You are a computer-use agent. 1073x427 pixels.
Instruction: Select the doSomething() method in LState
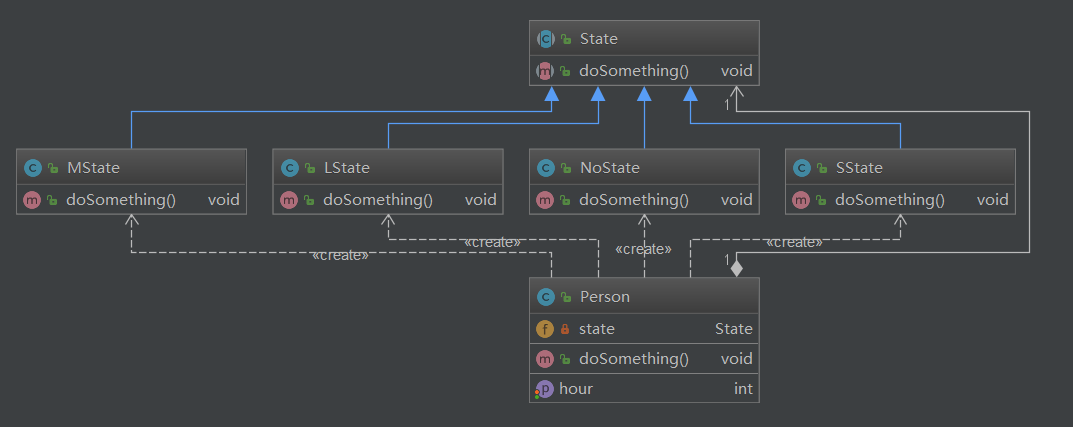(377, 199)
